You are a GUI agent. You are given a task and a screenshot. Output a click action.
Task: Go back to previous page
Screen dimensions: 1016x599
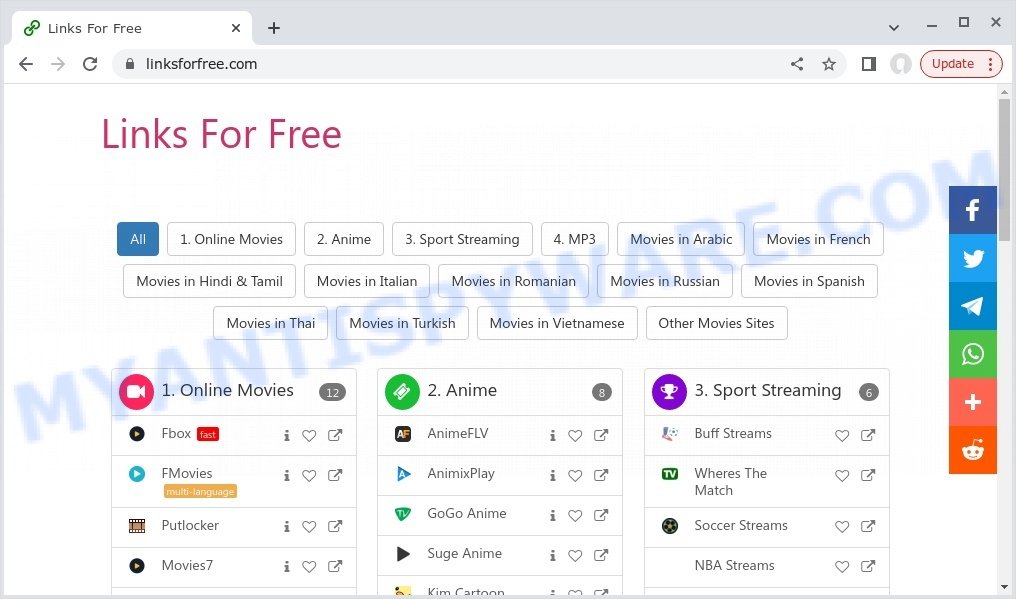click(x=26, y=64)
